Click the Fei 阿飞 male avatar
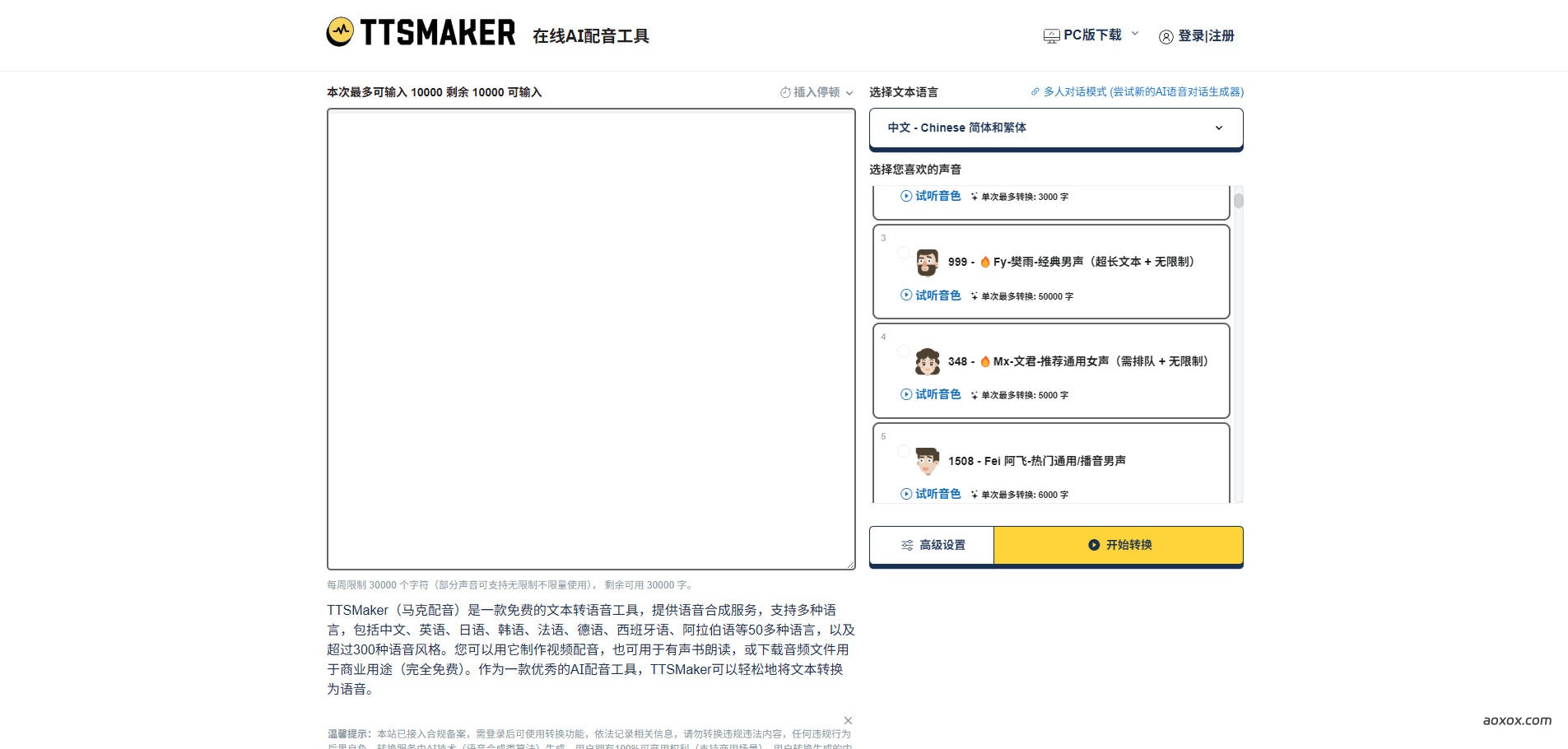The height and width of the screenshot is (749, 1568). click(x=928, y=461)
